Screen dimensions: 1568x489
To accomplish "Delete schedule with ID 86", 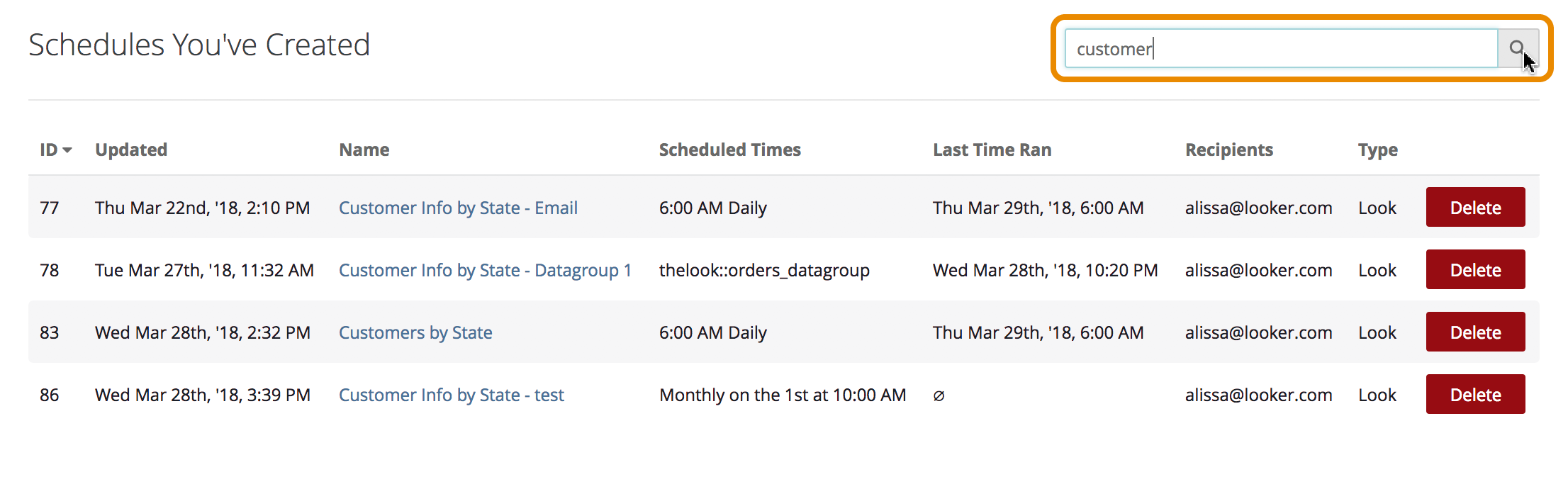I will pyautogui.click(x=1475, y=394).
